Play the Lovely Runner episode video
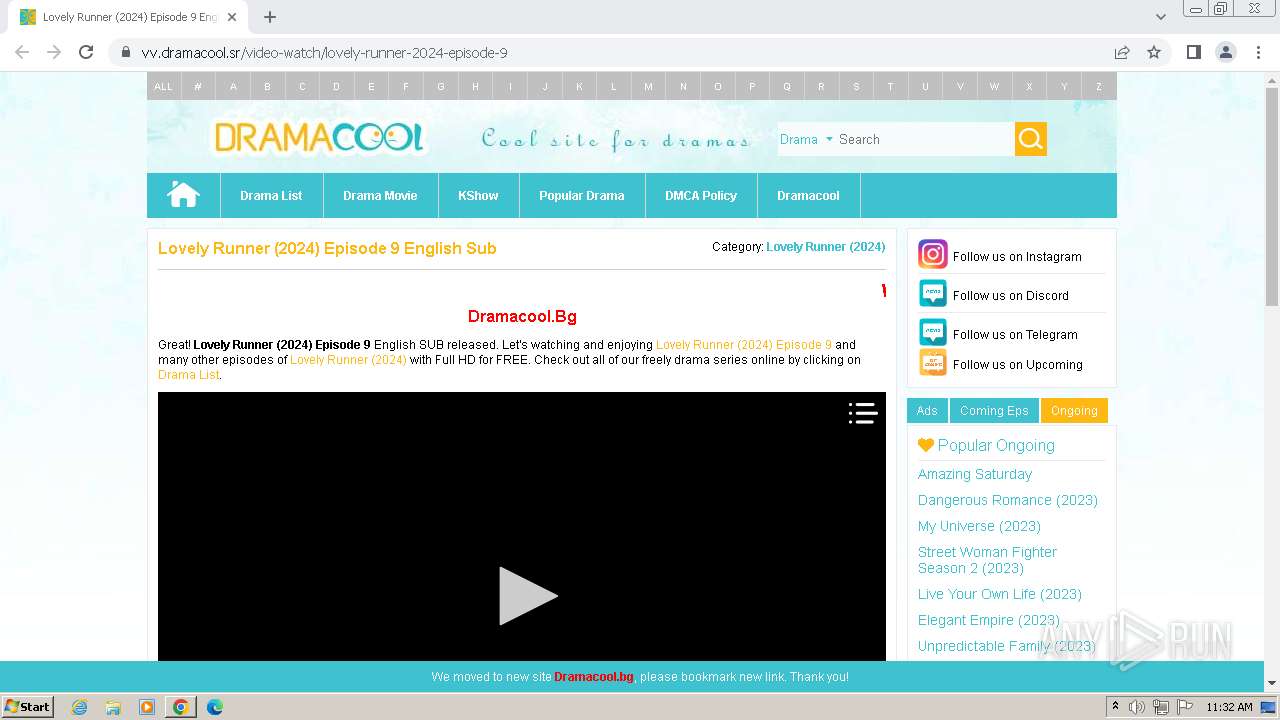 coord(528,596)
